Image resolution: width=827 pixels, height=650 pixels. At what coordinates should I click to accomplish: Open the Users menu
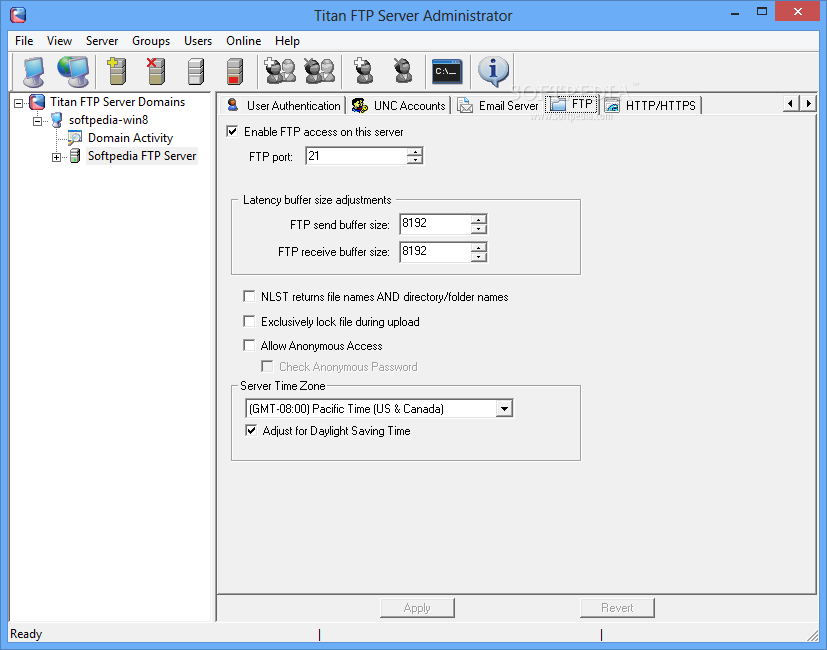coord(198,41)
